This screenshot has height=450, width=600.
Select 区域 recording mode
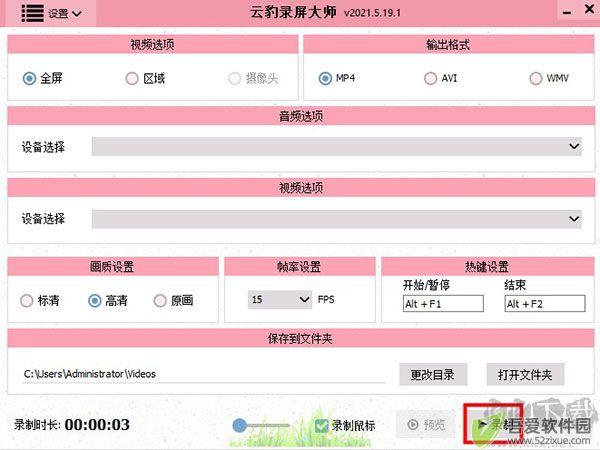click(x=145, y=78)
